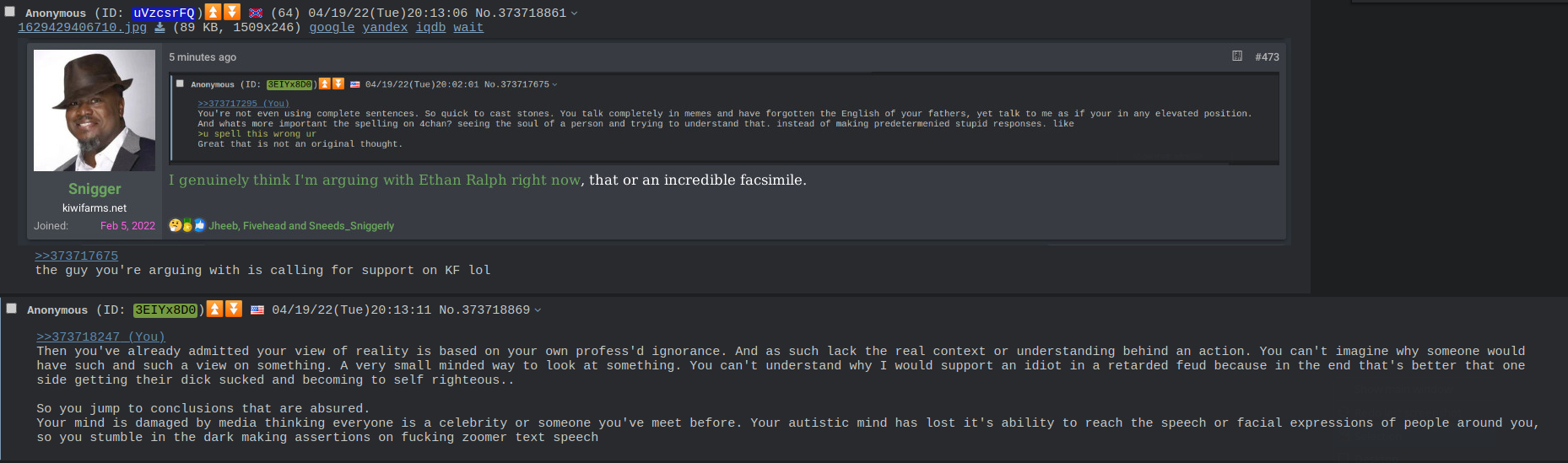Screen dimensions: 1568x463
Task: Click the US flag icon on post No.373718869
Action: coord(257,310)
